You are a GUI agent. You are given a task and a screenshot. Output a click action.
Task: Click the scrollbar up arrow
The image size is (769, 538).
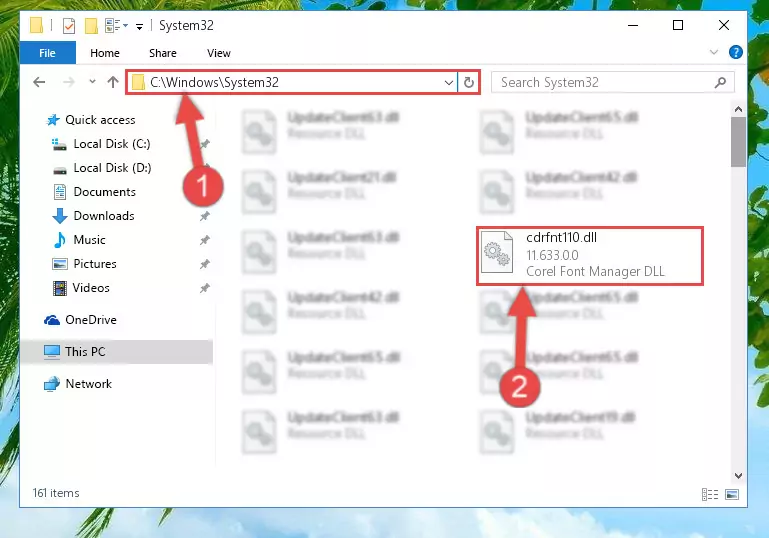point(738,109)
